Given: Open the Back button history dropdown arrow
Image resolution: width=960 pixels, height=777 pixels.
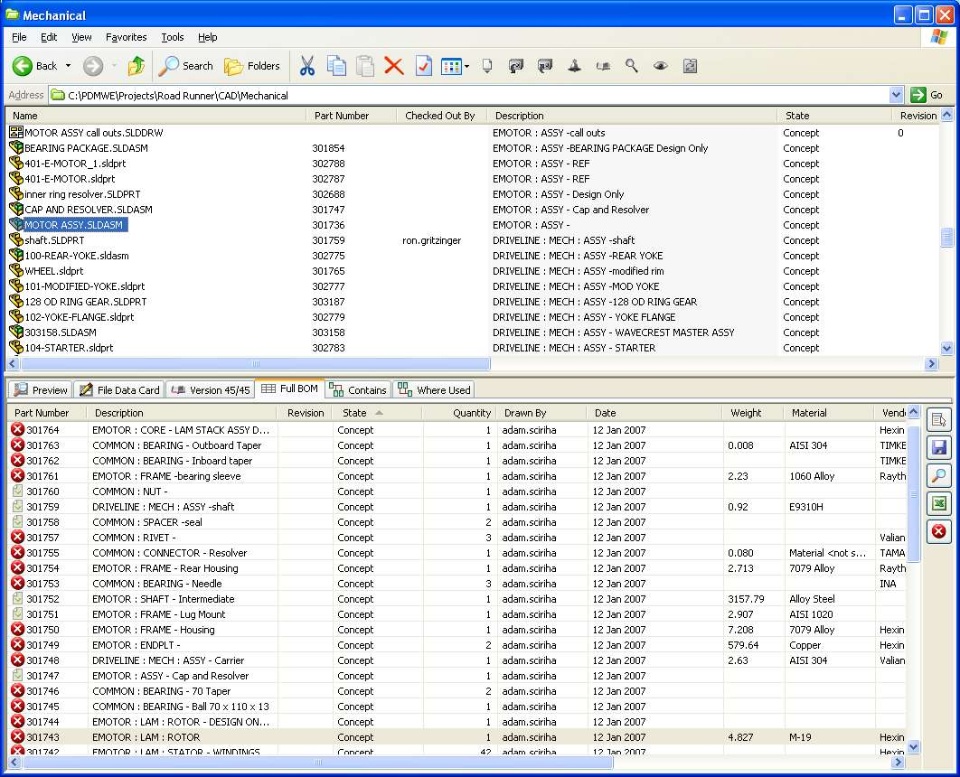Looking at the screenshot, I should [x=68, y=66].
